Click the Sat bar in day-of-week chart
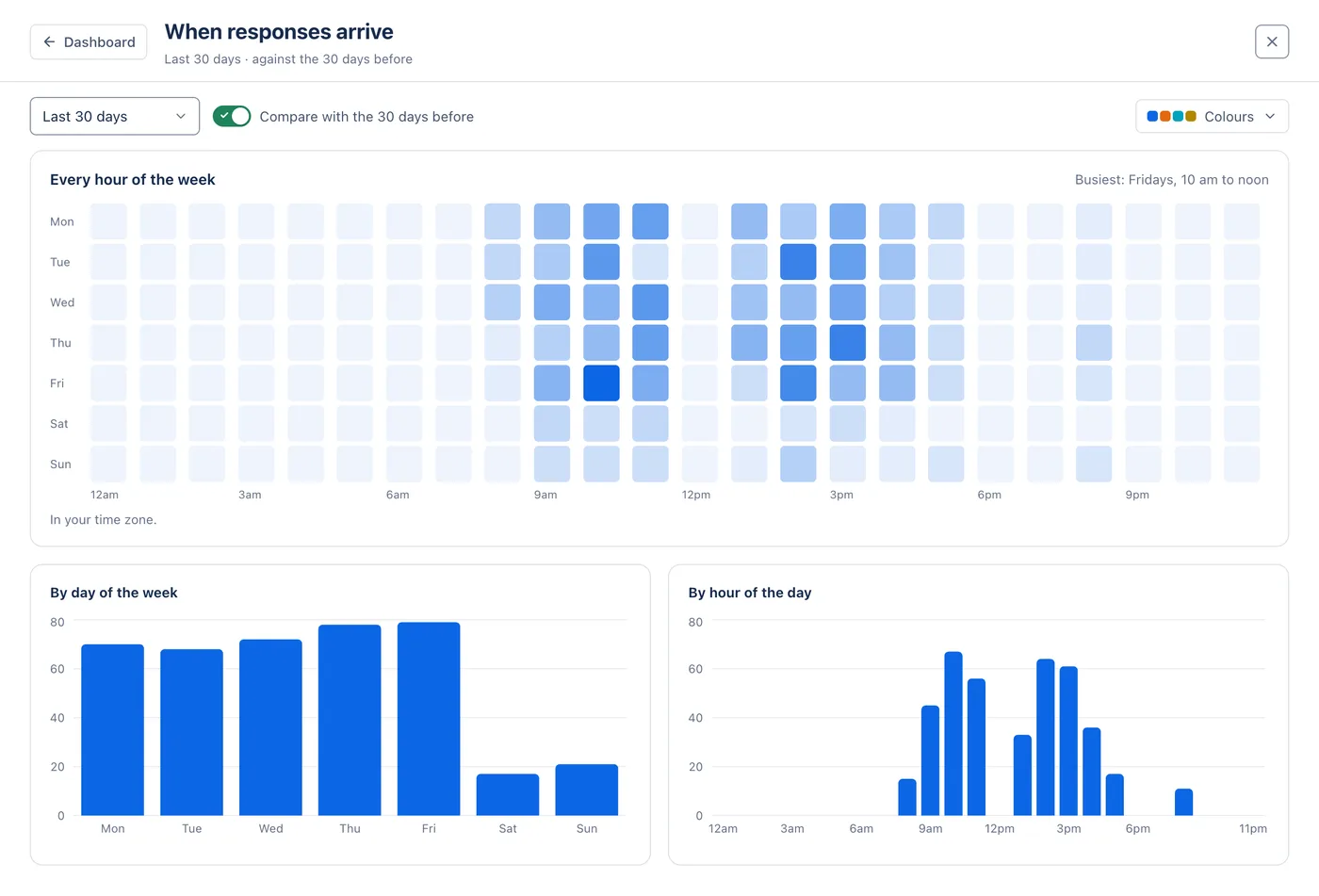1319x896 pixels. tap(508, 795)
